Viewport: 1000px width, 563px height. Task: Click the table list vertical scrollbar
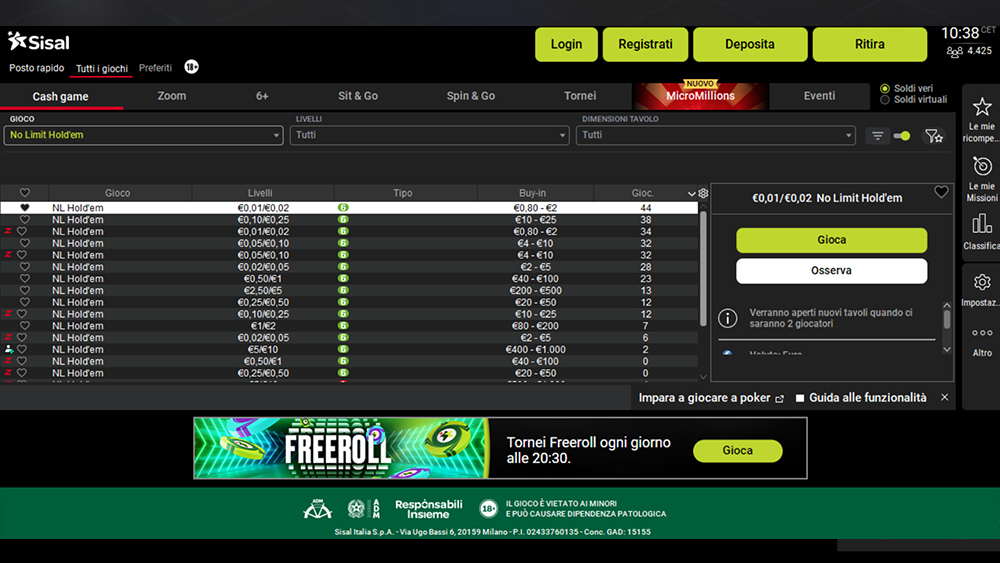coord(703,268)
